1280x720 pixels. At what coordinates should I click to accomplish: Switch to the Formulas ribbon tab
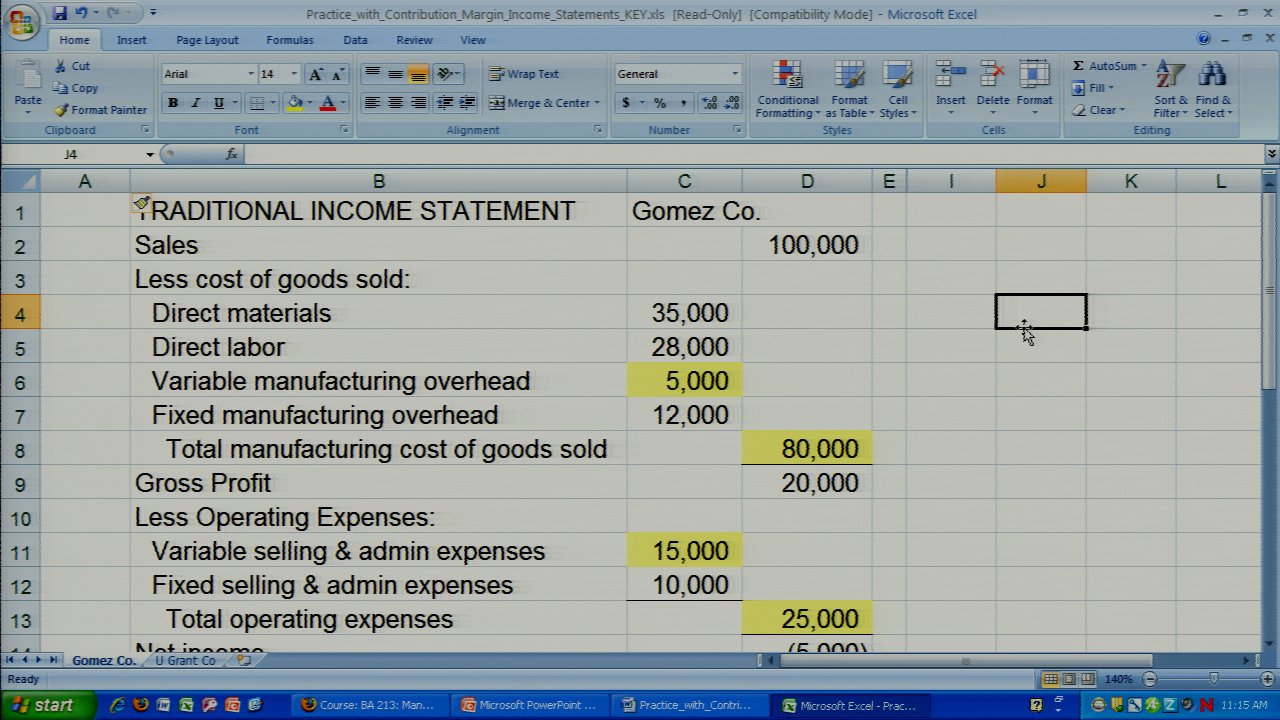[x=289, y=40]
